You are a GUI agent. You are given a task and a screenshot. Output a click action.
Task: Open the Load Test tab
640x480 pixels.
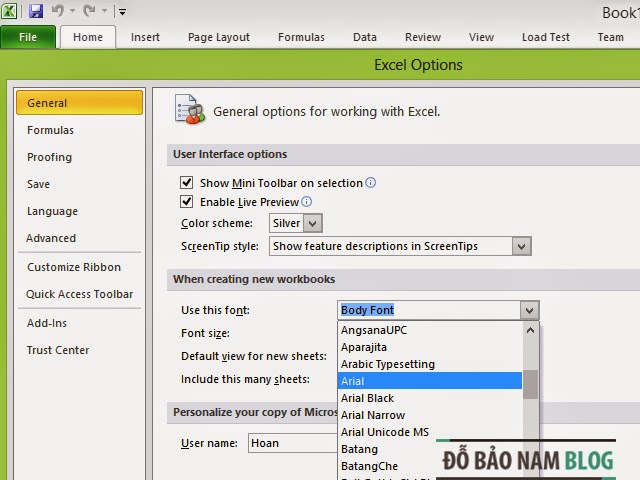546,37
